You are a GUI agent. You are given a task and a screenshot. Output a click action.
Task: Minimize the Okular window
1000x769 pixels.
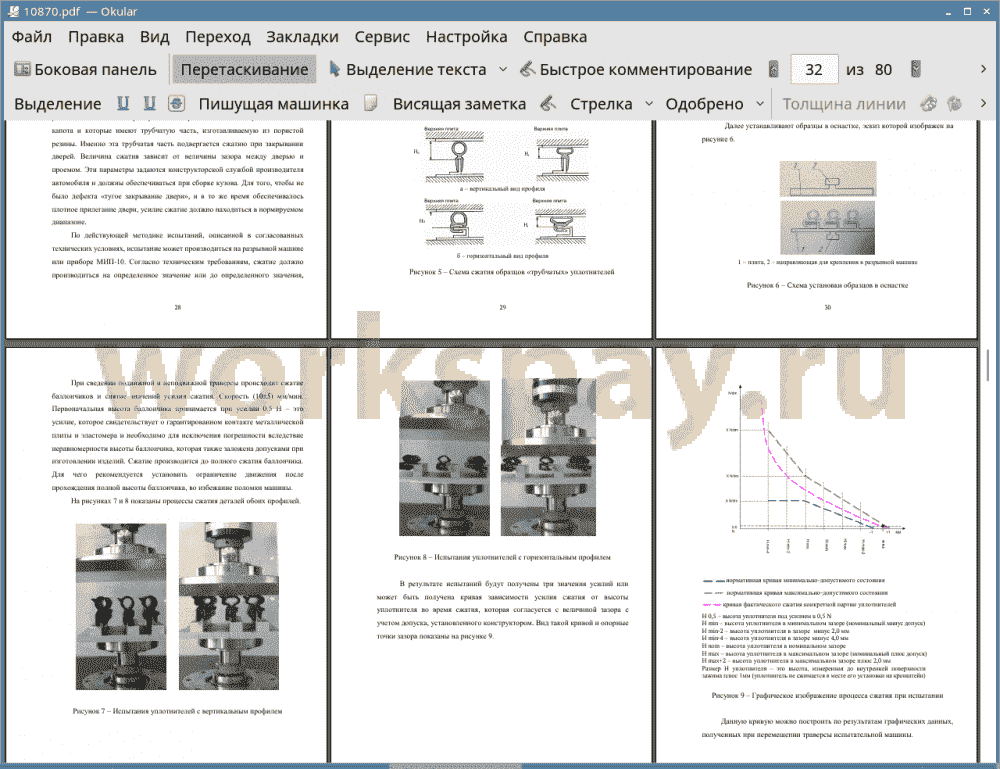(x=949, y=11)
